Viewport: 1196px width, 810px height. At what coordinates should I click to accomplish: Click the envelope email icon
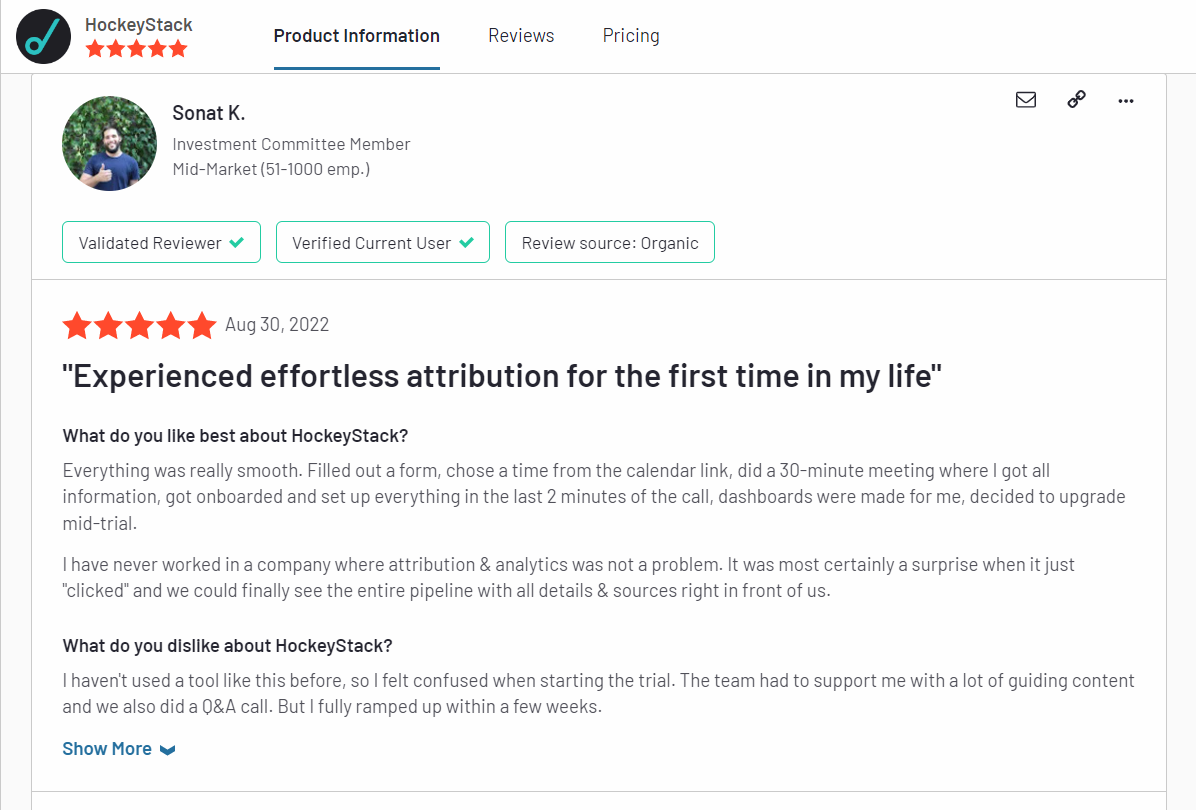[1025, 100]
